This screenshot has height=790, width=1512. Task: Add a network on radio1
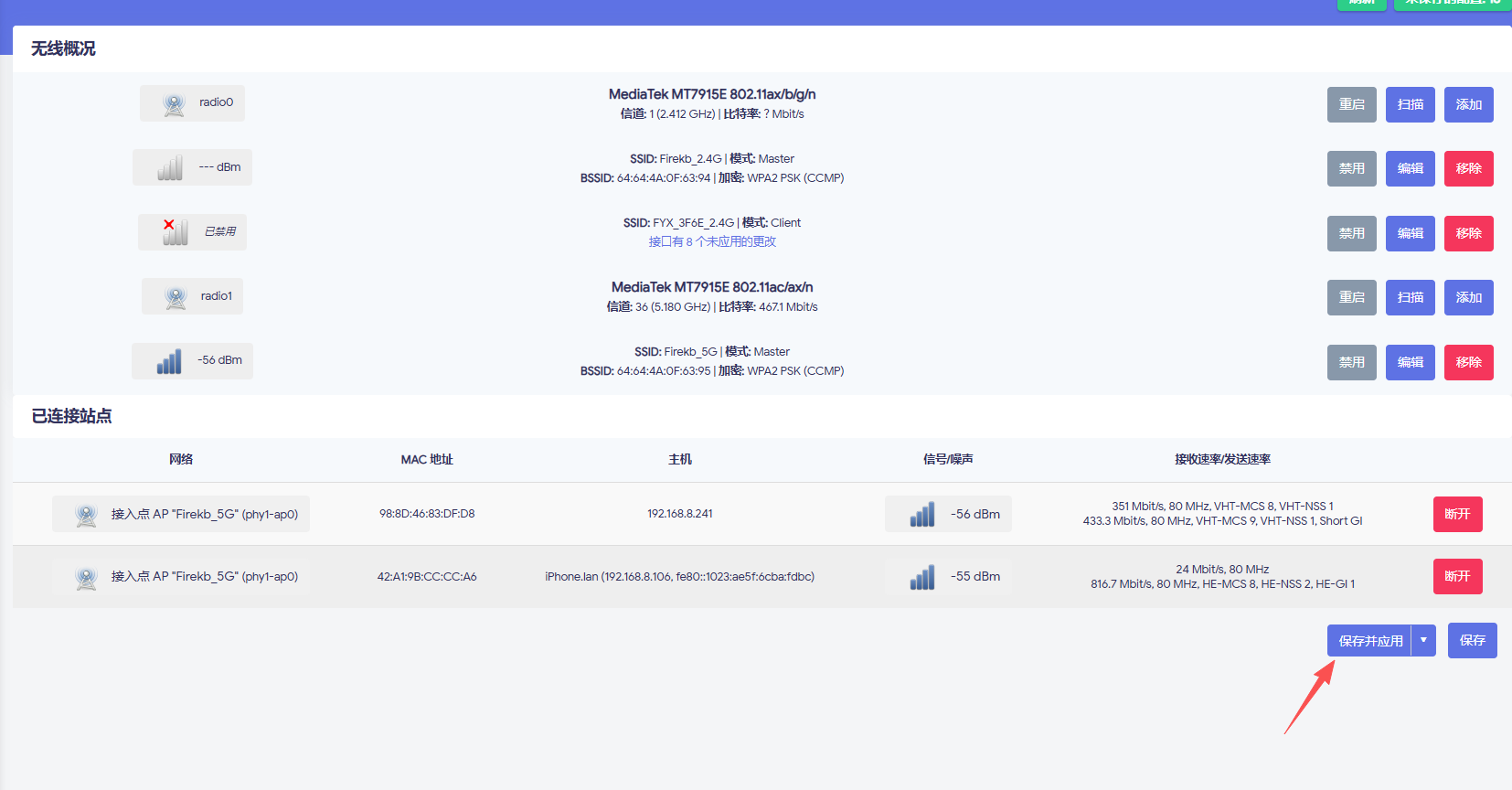[1469, 297]
